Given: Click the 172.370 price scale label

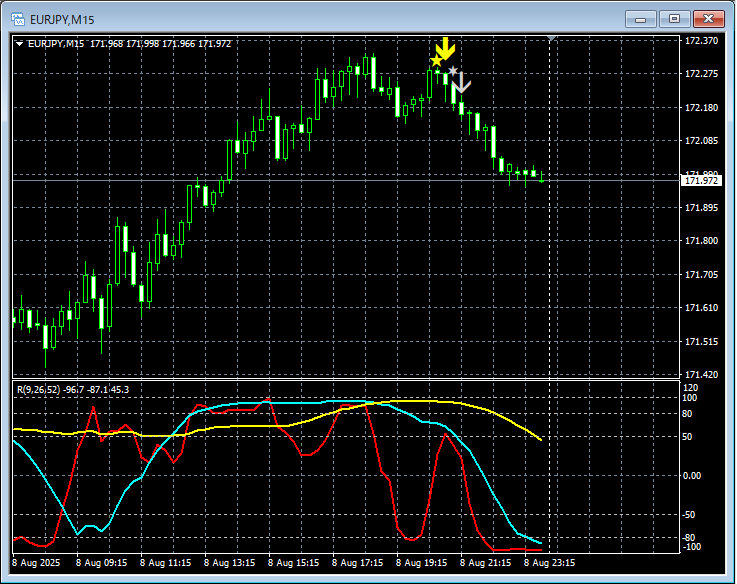Looking at the screenshot, I should 701,41.
